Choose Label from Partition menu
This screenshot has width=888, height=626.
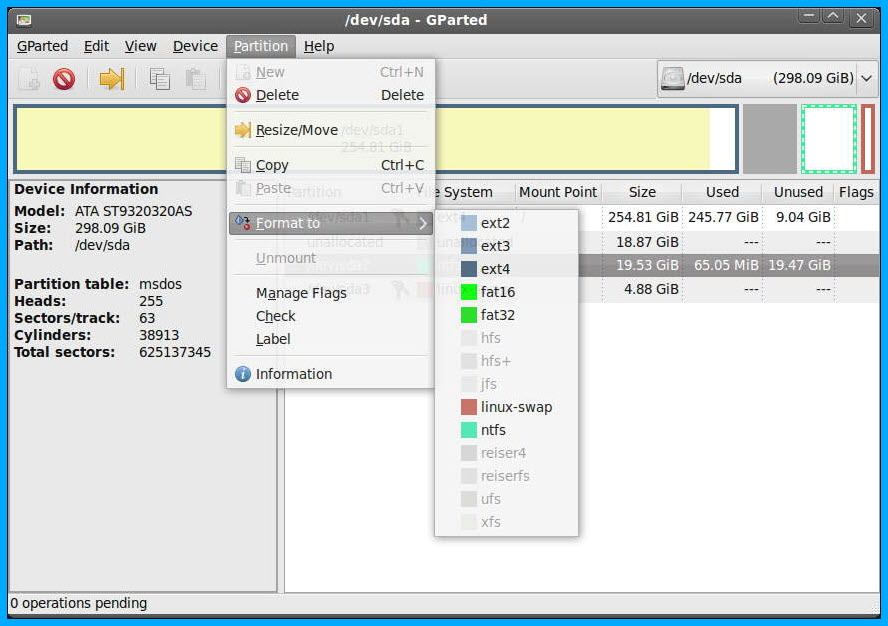(x=331, y=339)
